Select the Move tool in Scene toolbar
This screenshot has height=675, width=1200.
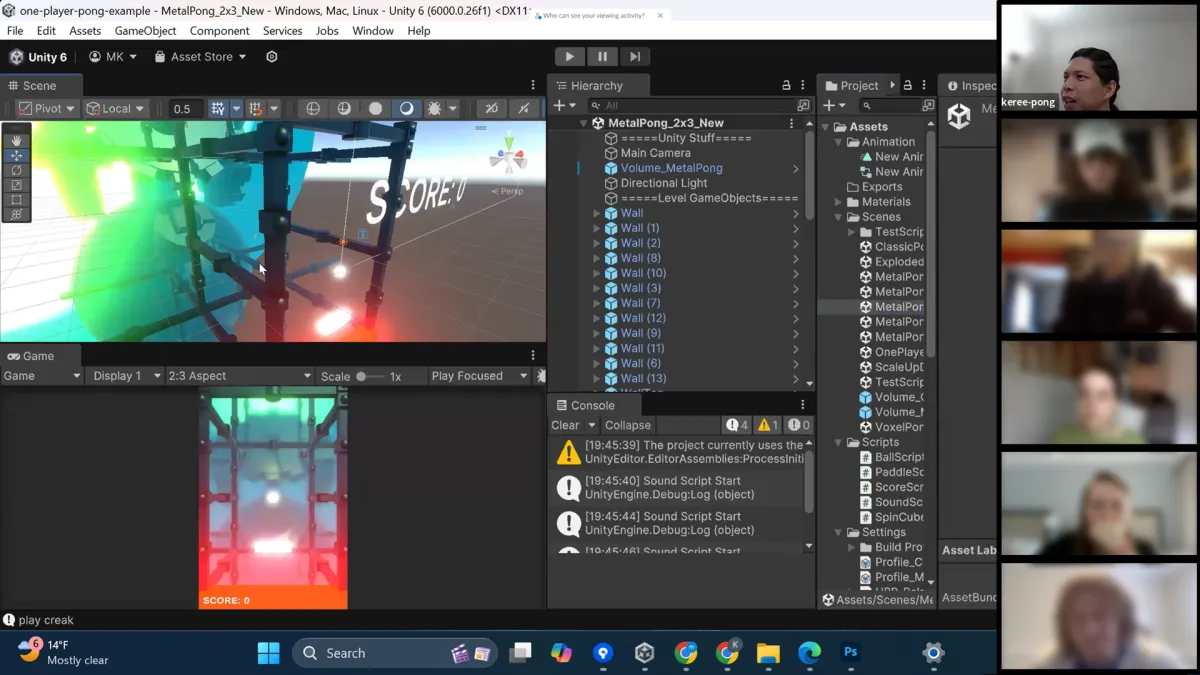pos(17,156)
